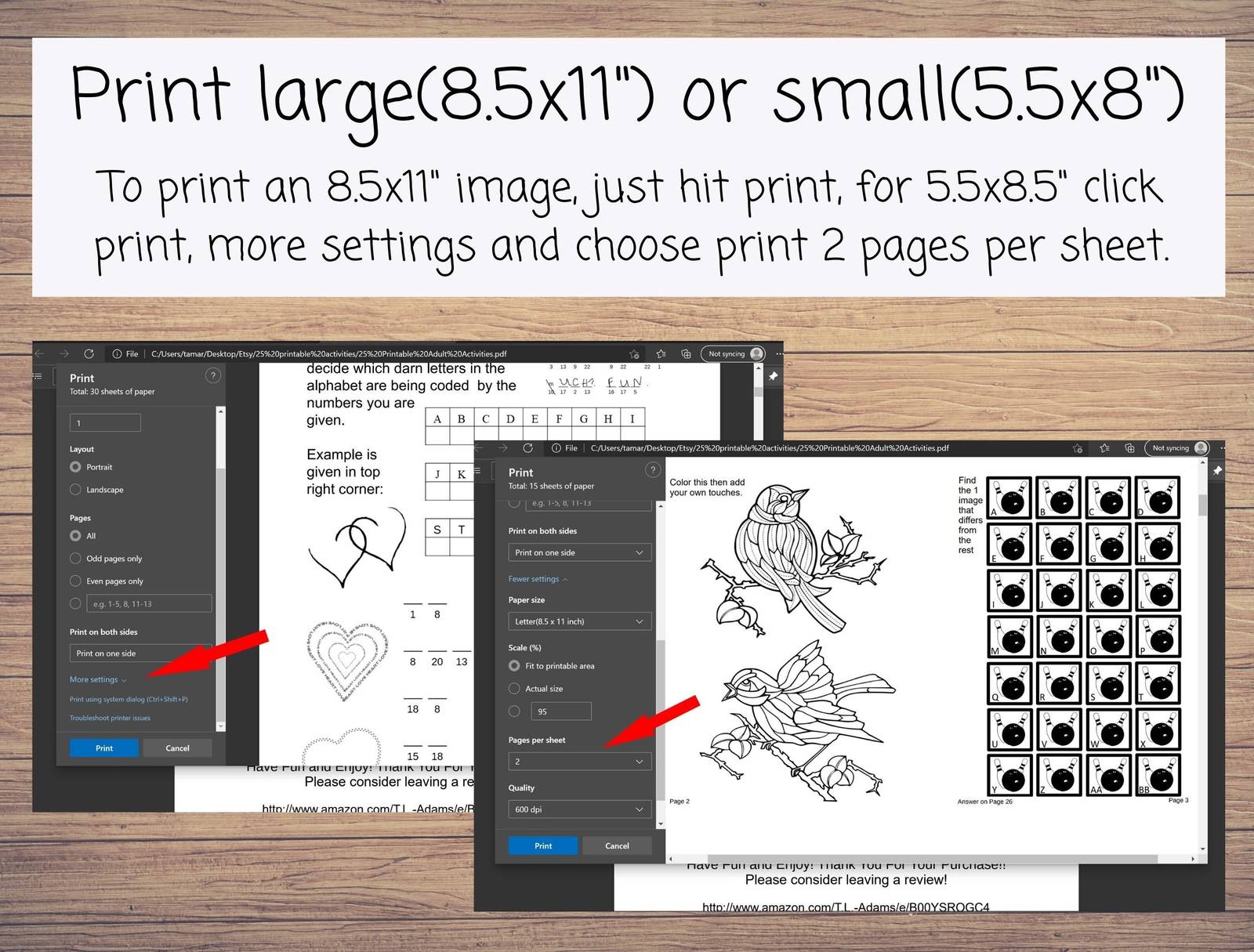Screen dimensions: 1254x952
Task: Click the Troubleshoot printer issues link
Action: (110, 718)
